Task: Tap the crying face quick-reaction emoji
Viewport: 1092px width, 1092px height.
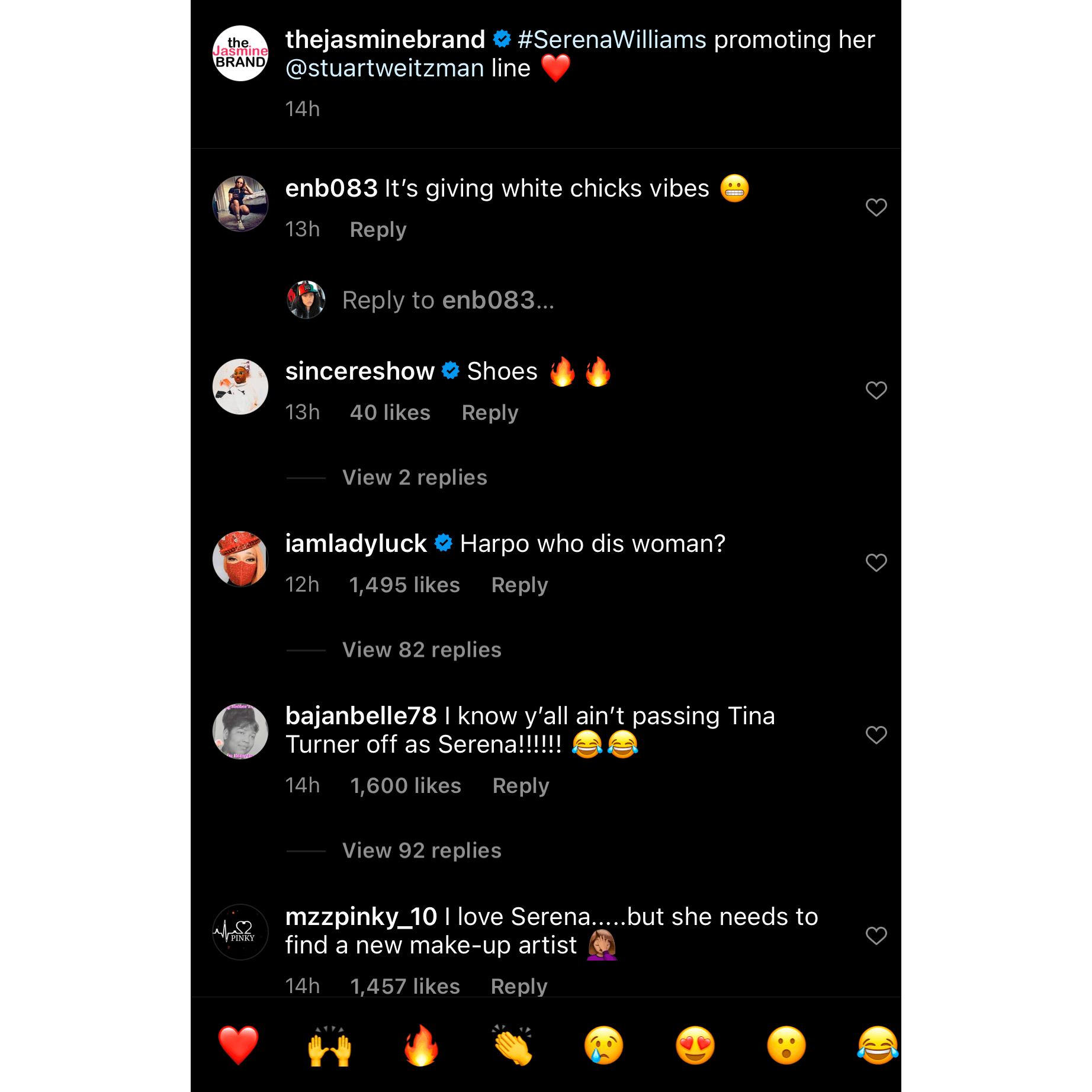Action: [603, 1045]
